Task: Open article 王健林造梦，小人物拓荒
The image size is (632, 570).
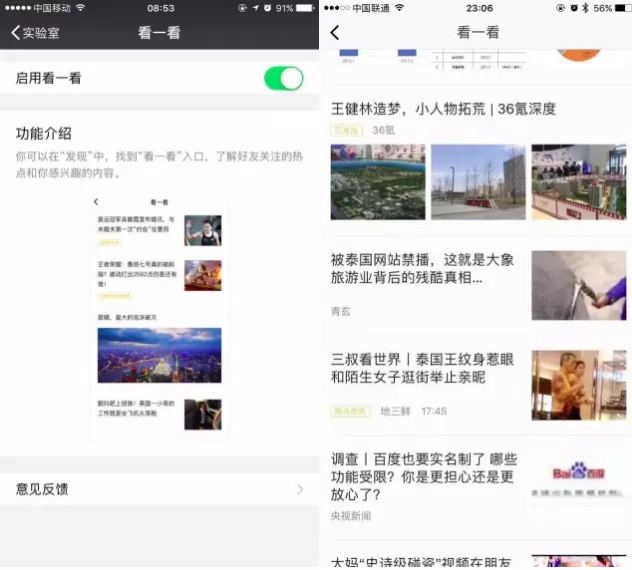Action: tap(443, 108)
